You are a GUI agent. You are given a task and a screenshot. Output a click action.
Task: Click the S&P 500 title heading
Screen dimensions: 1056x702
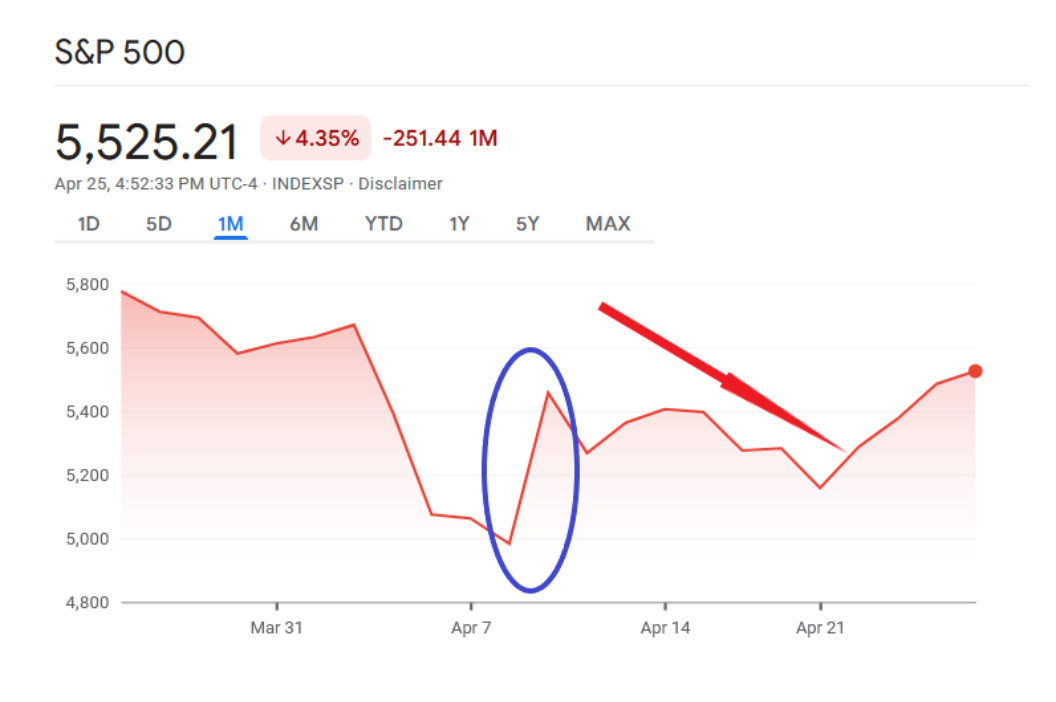120,52
